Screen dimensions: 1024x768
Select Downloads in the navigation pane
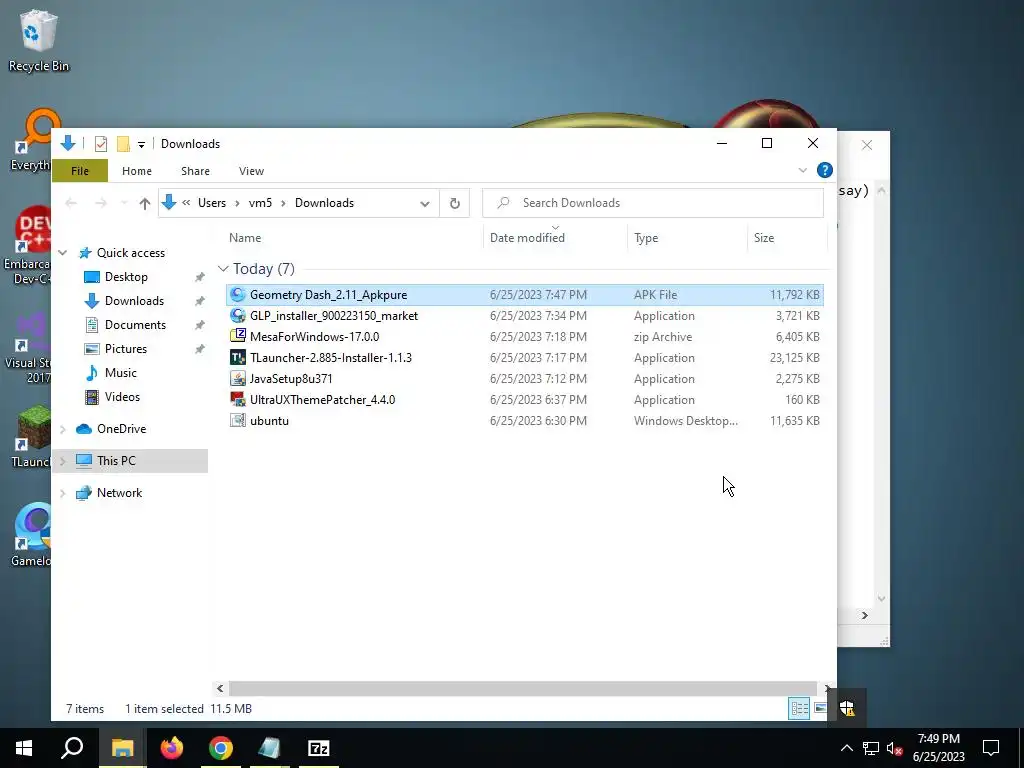tap(134, 301)
